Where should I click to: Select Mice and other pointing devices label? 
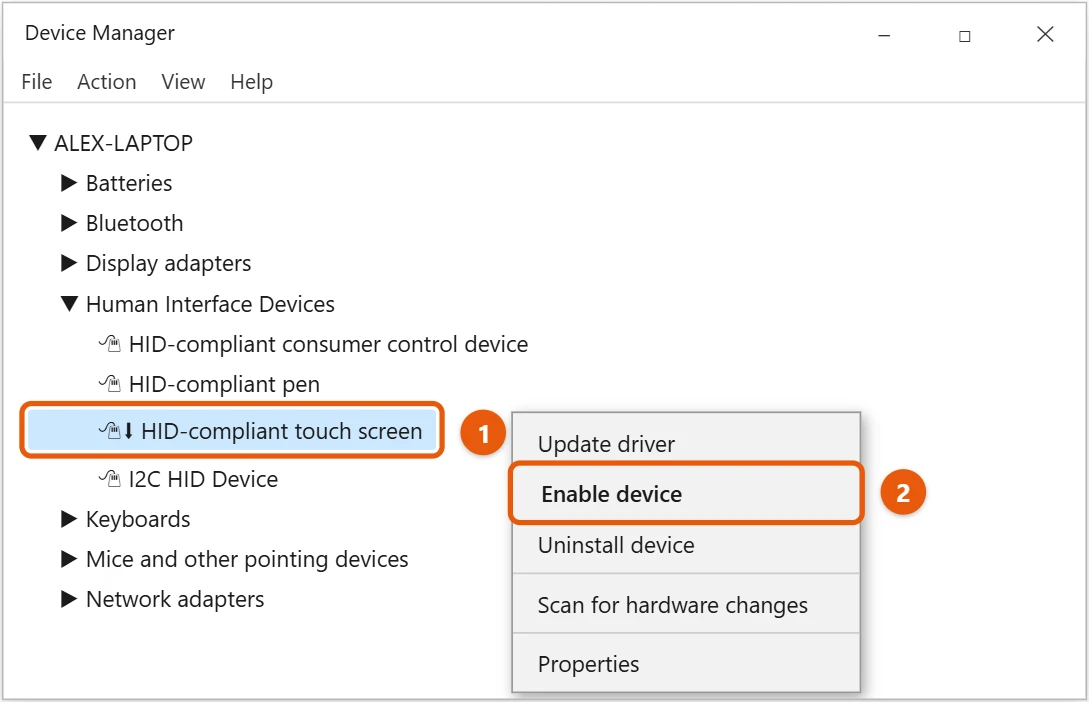(247, 560)
